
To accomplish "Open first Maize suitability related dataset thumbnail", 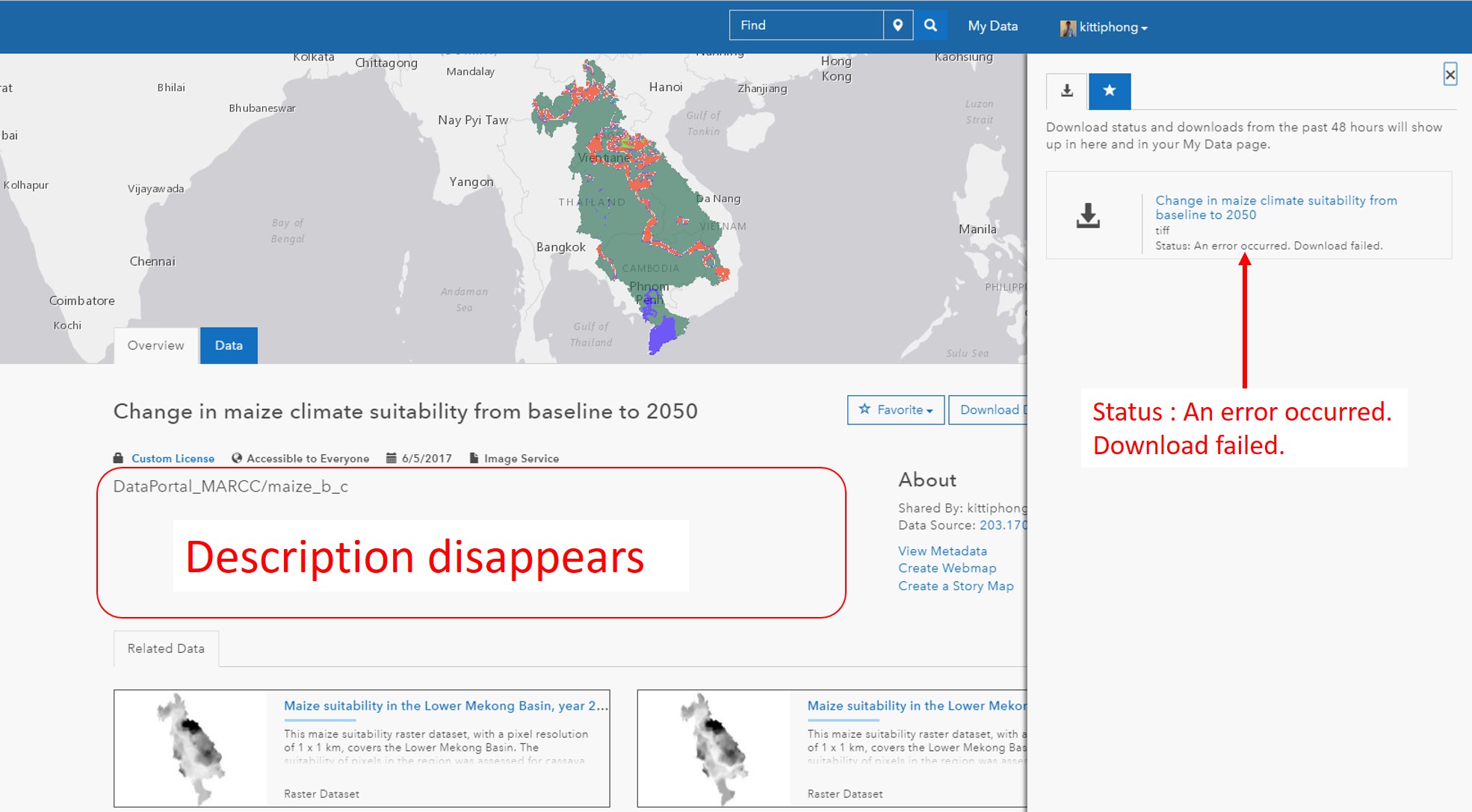I will coord(191,749).
